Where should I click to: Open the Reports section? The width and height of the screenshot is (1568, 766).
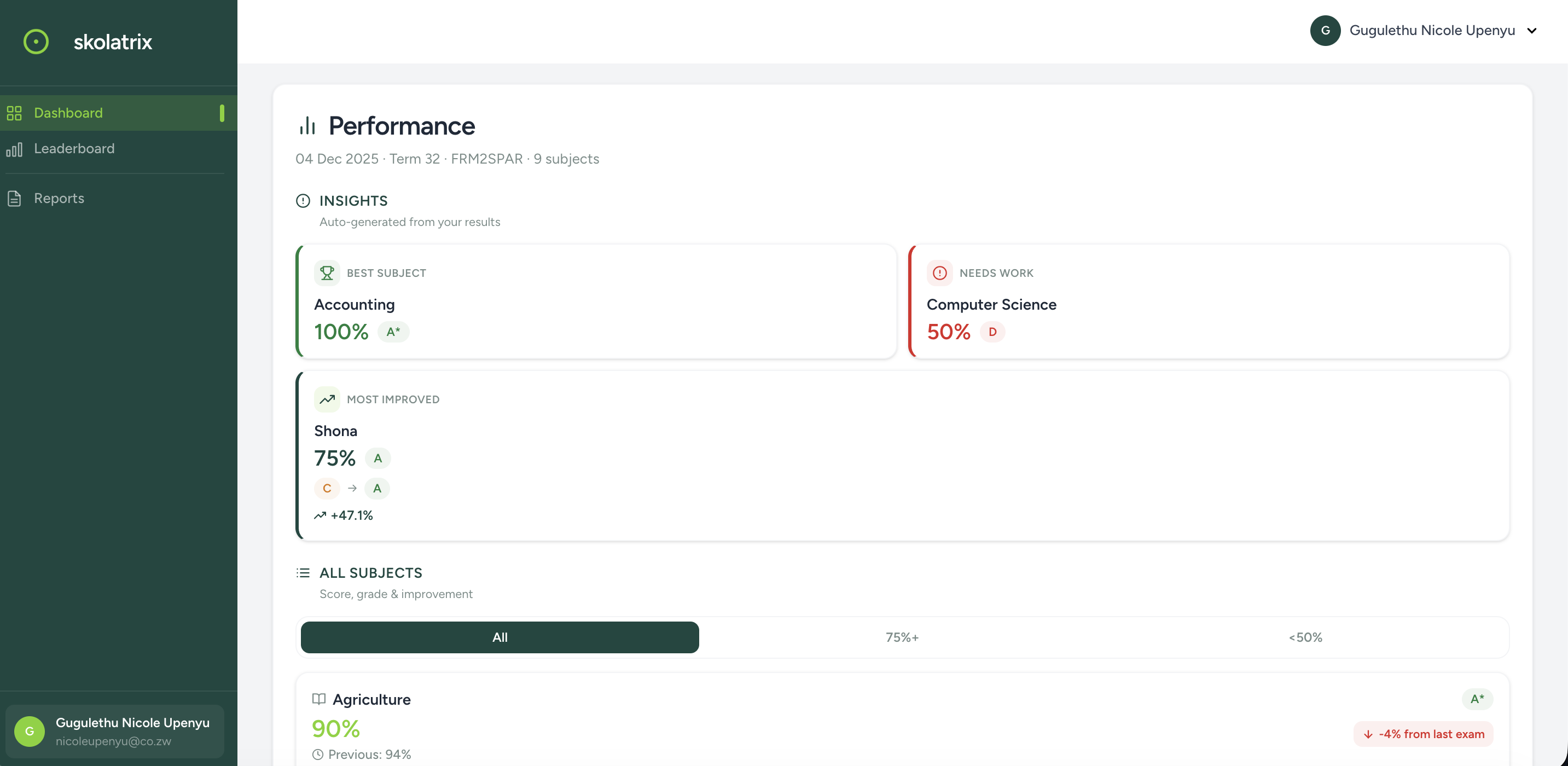[119, 199]
